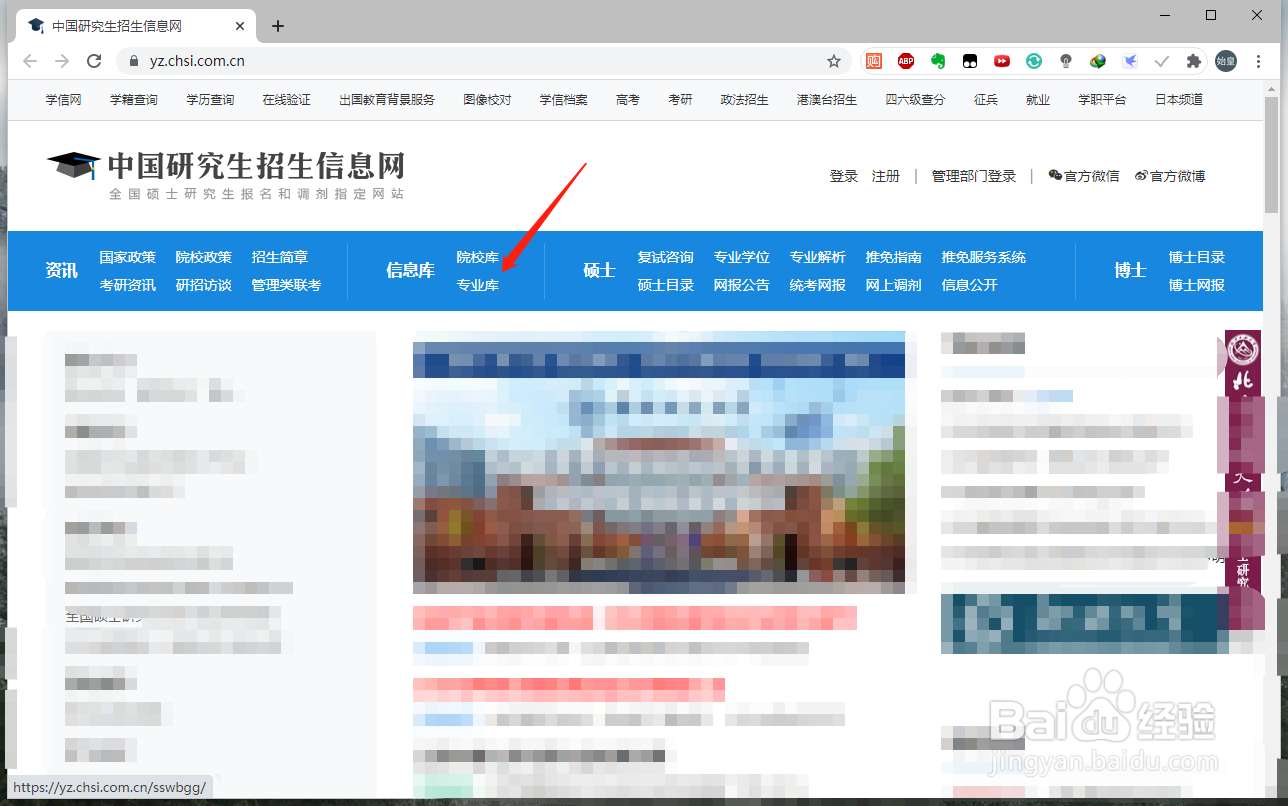Open 出国教育背景服务 in top navigation
The width and height of the screenshot is (1288, 806).
[x=387, y=100]
